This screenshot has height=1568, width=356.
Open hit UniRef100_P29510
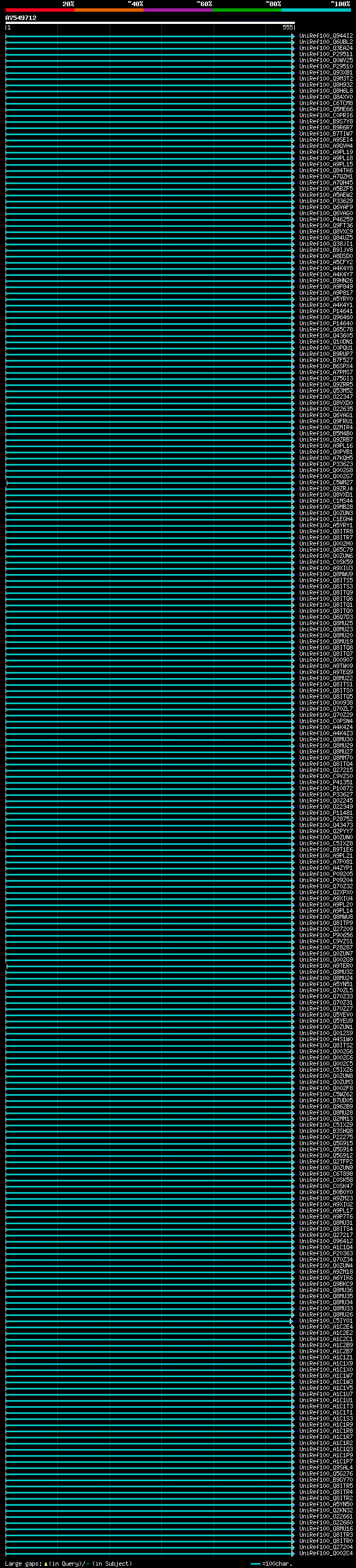pyautogui.click(x=325, y=66)
